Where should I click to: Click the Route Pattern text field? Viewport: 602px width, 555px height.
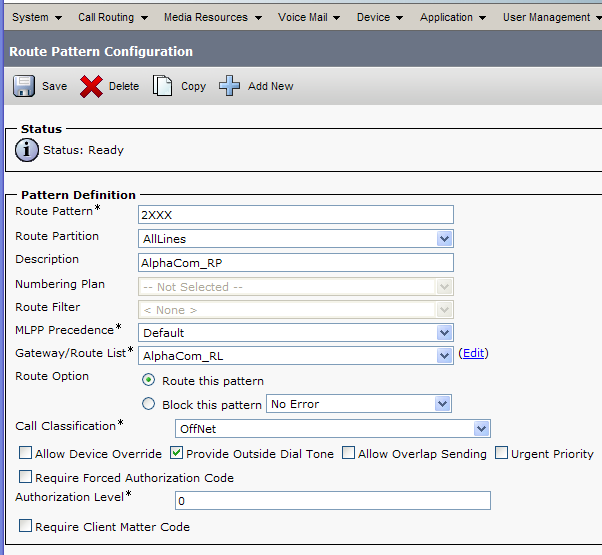[x=295, y=214]
